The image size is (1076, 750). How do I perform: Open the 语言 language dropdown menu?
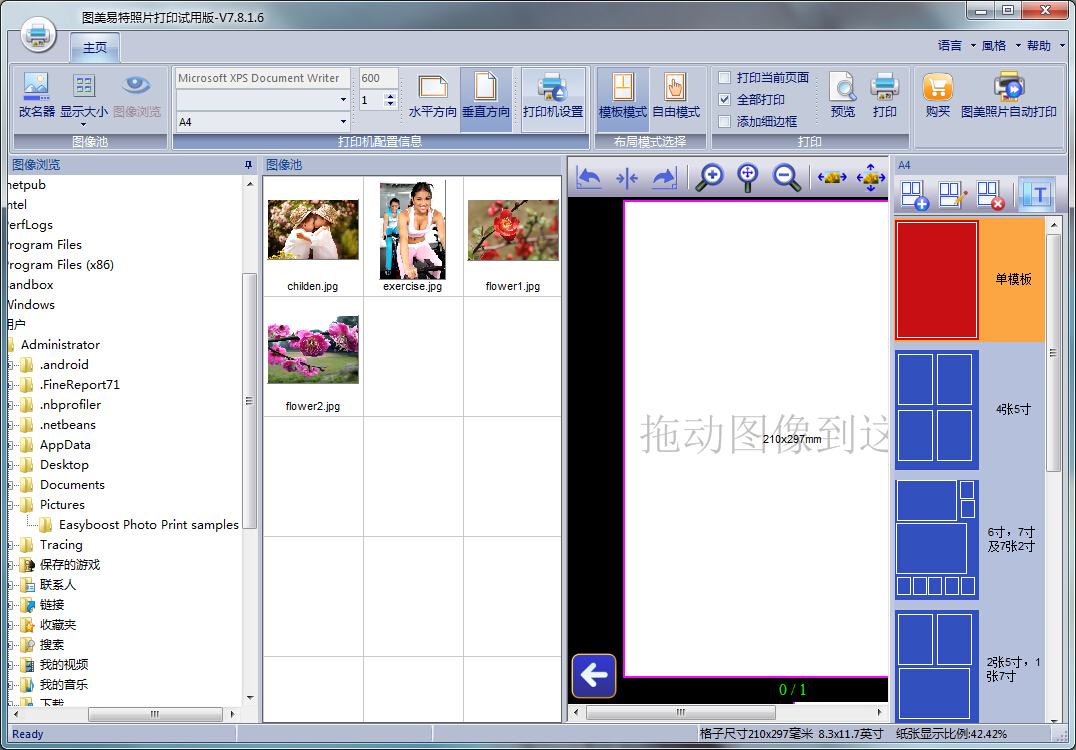[955, 46]
